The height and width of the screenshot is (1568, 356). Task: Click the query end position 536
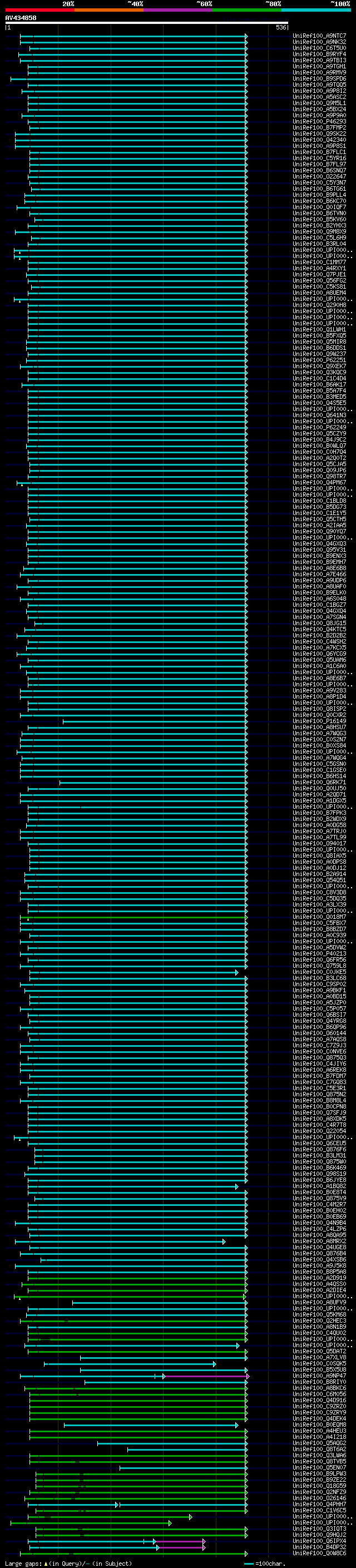click(x=280, y=27)
